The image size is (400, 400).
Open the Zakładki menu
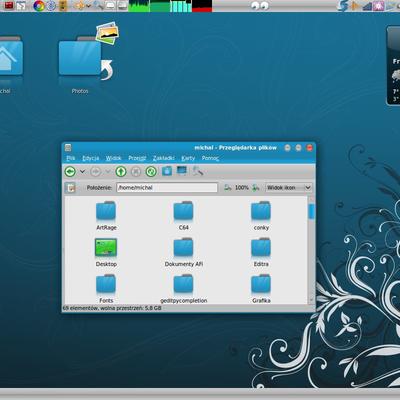[164, 158]
